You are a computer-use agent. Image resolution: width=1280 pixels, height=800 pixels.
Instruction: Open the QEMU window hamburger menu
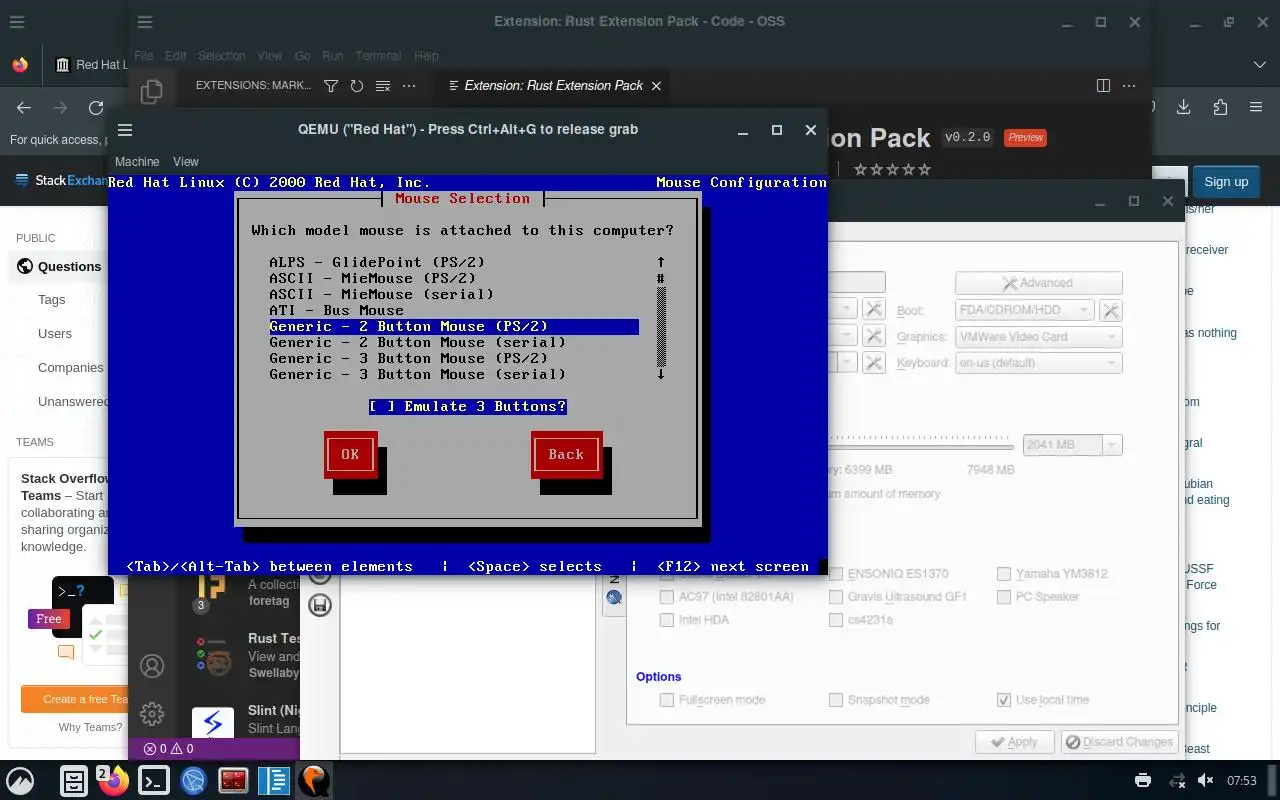(125, 130)
